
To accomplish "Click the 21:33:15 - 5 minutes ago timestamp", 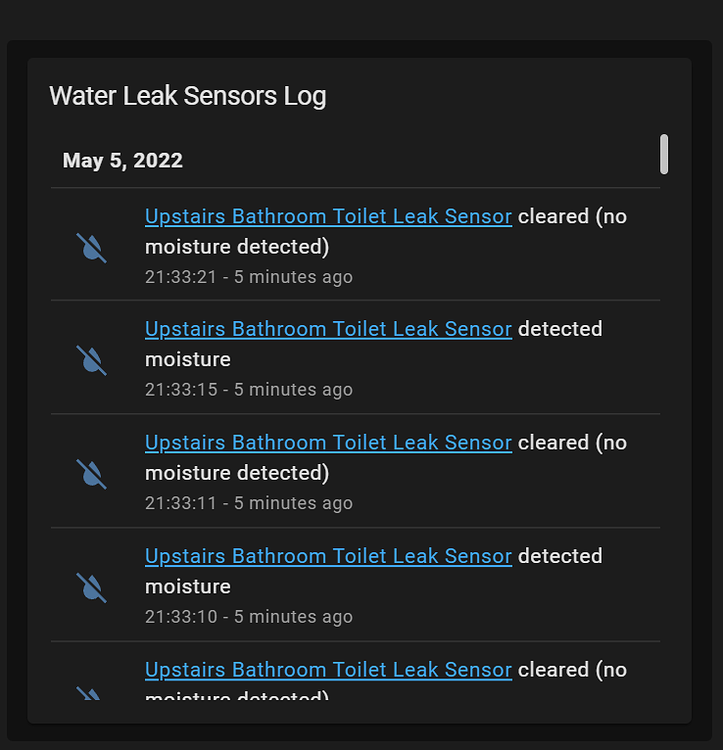I will (249, 390).
